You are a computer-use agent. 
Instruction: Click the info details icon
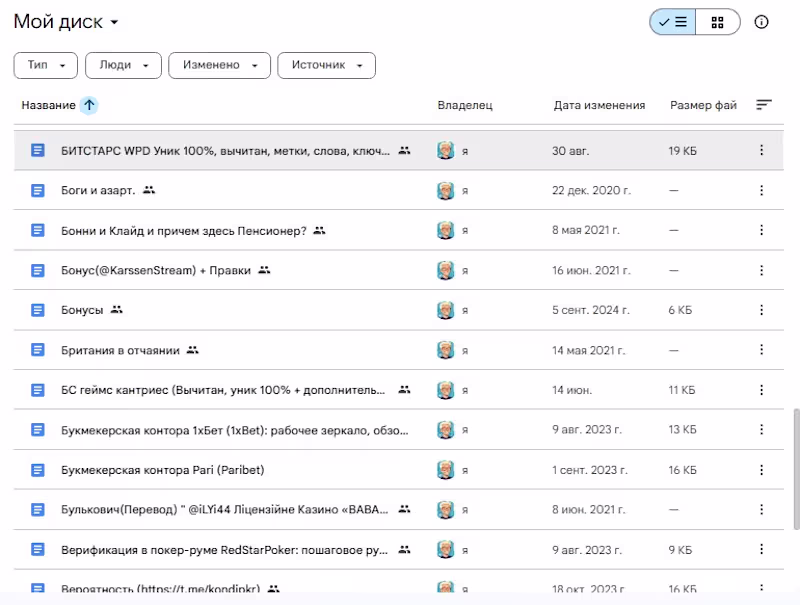pos(761,22)
